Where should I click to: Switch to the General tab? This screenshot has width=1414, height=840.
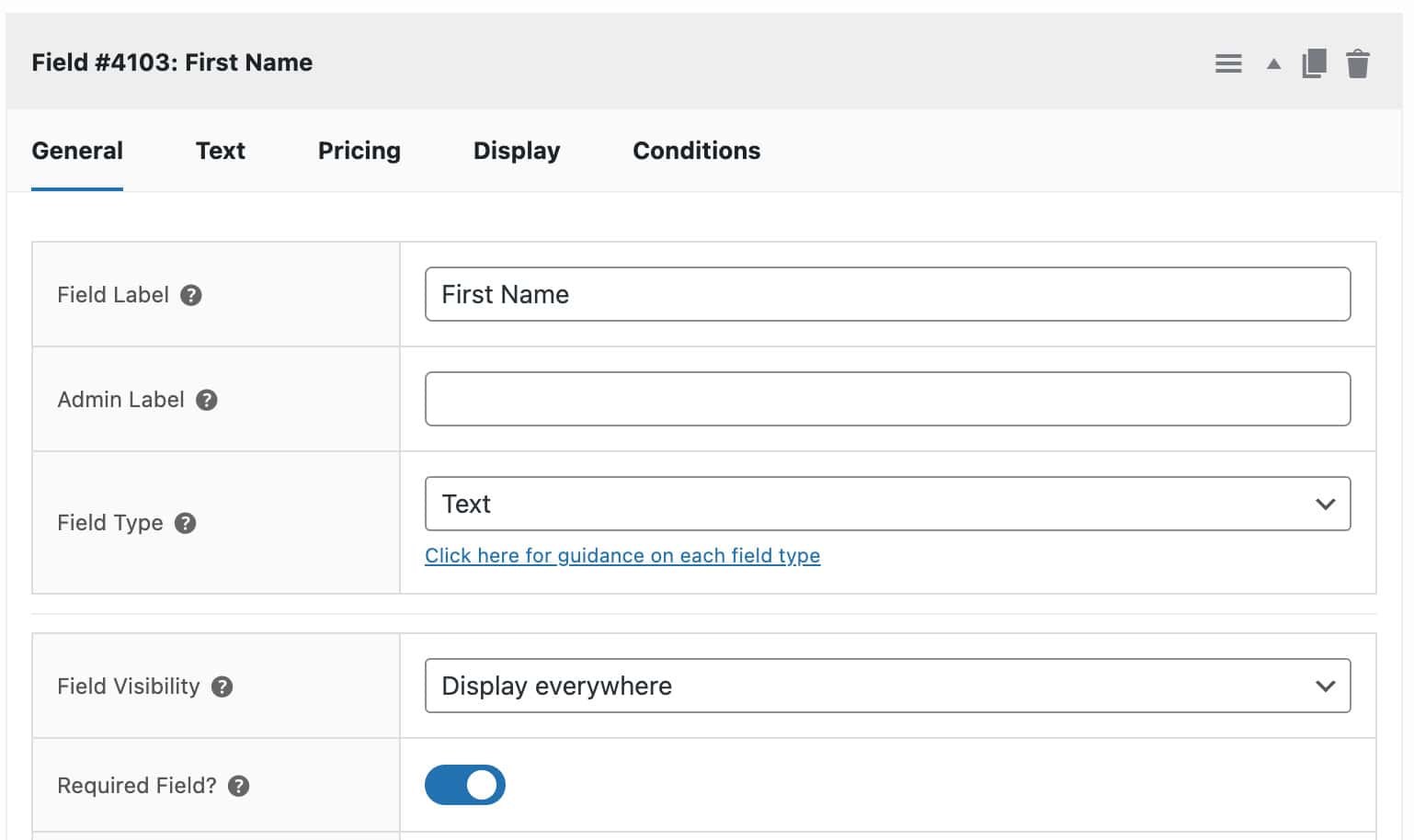pyautogui.click(x=77, y=151)
